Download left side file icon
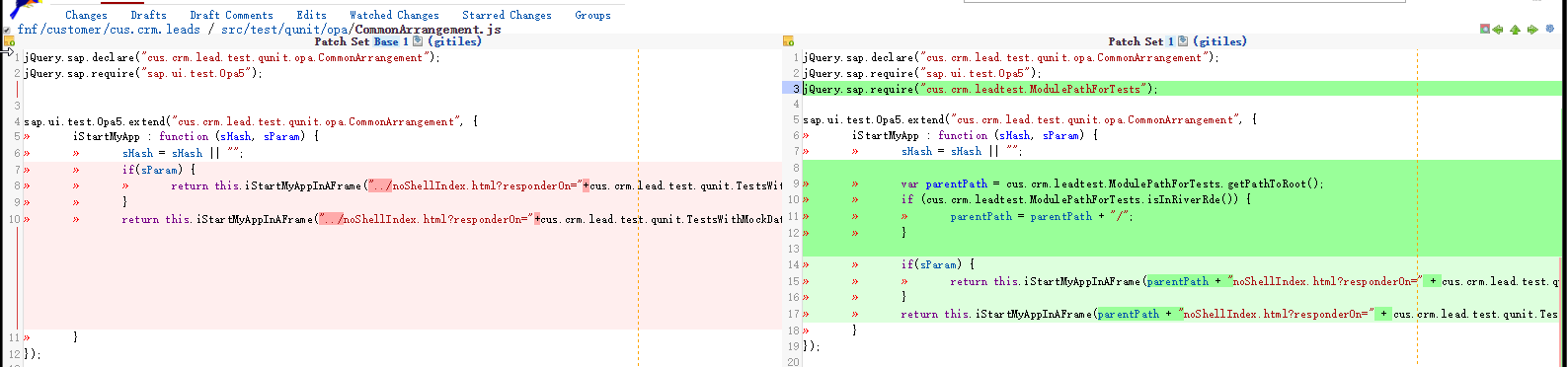Image resolution: width=1568 pixels, height=367 pixels. (x=418, y=41)
